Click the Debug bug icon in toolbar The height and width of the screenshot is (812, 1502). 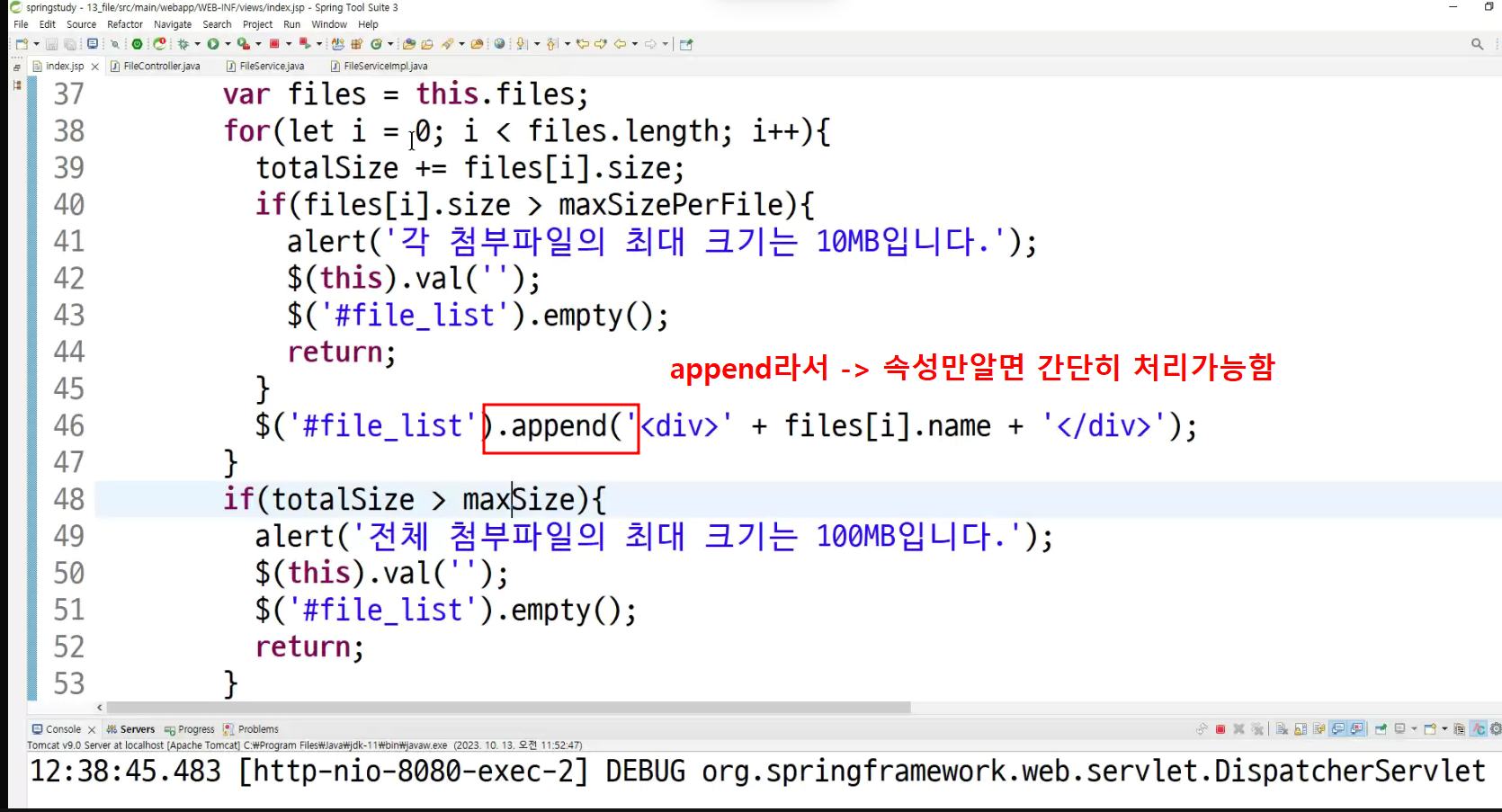click(183, 44)
